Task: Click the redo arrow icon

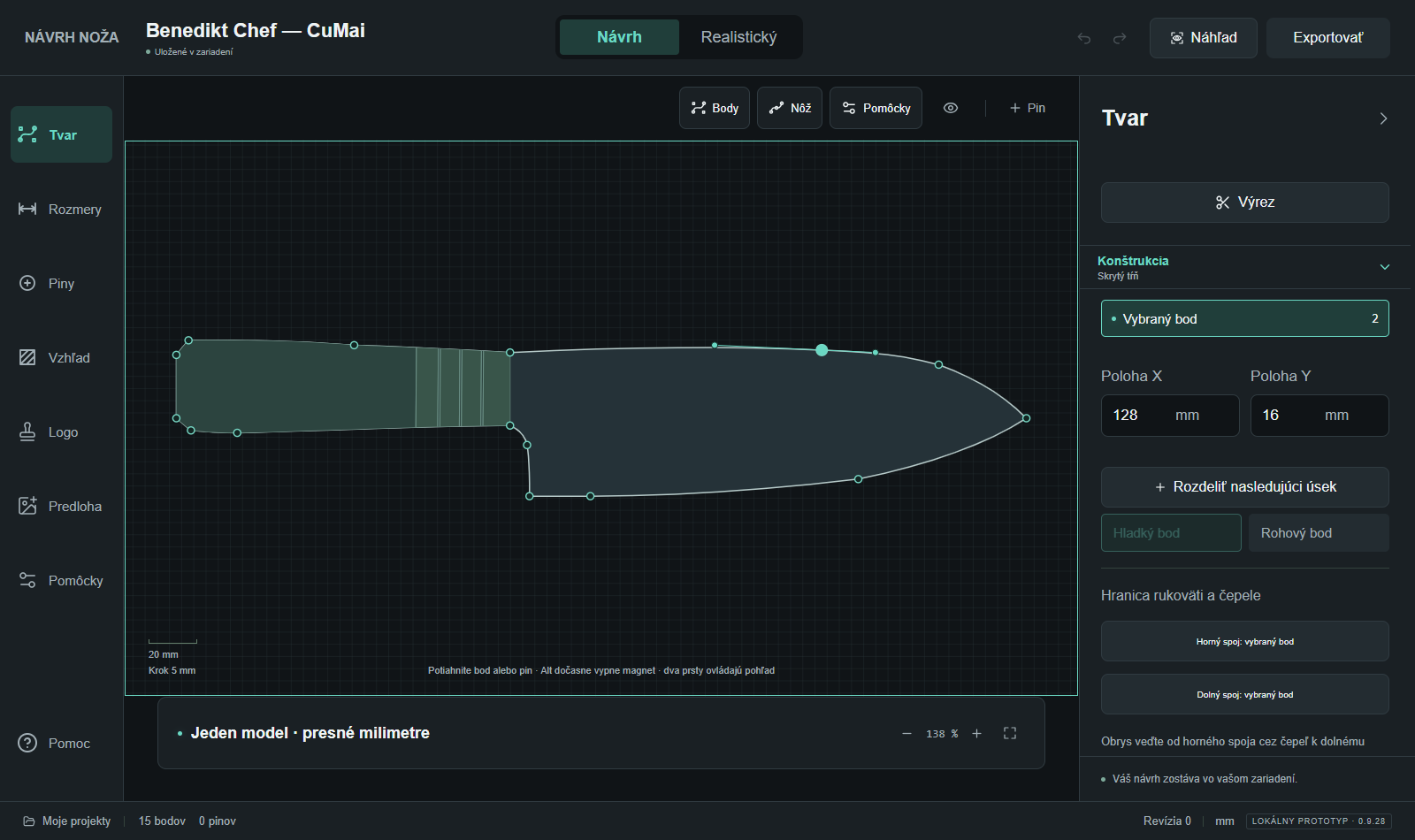Action: (x=1120, y=38)
